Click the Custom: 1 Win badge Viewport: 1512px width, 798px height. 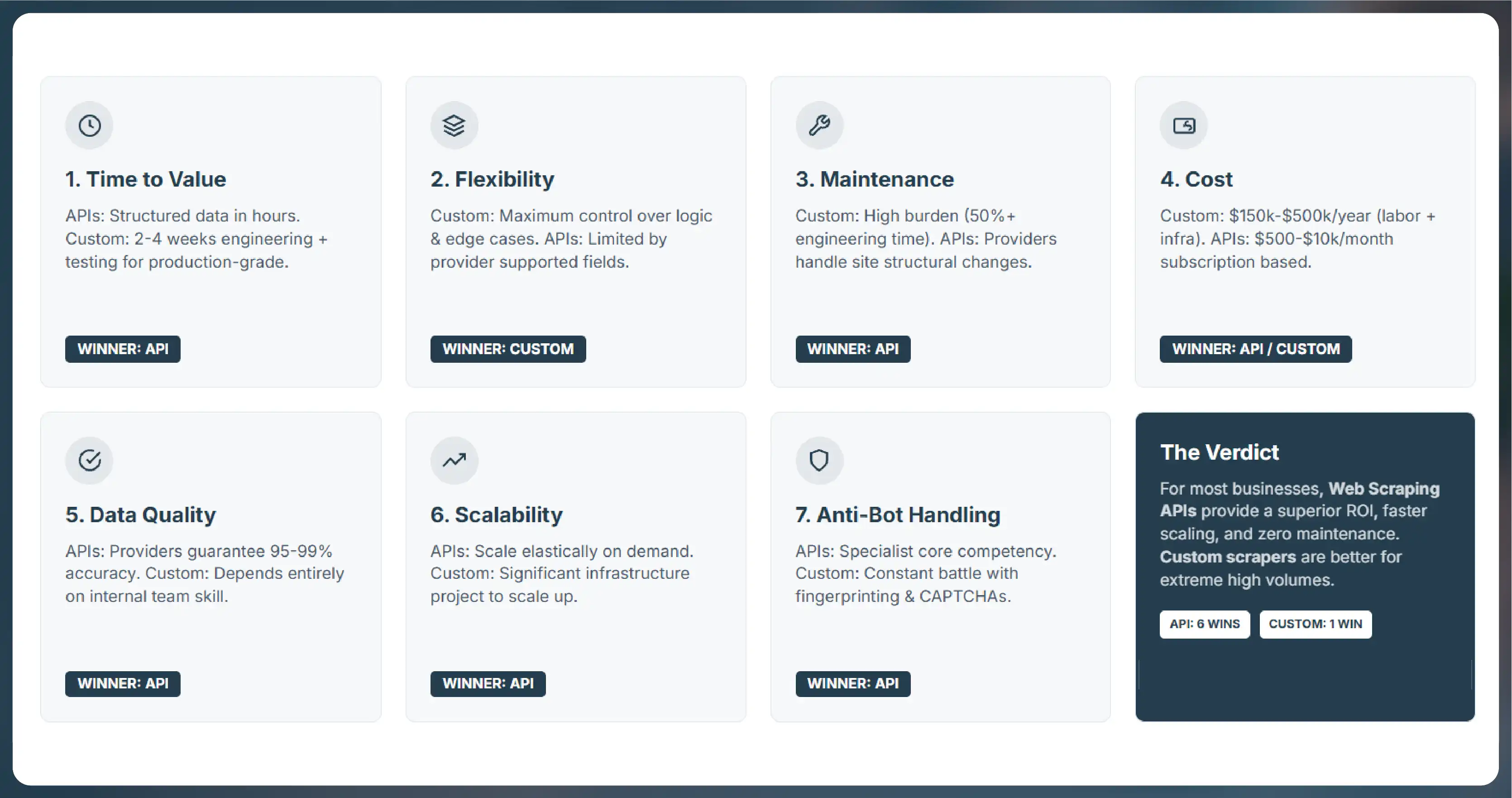(1315, 624)
